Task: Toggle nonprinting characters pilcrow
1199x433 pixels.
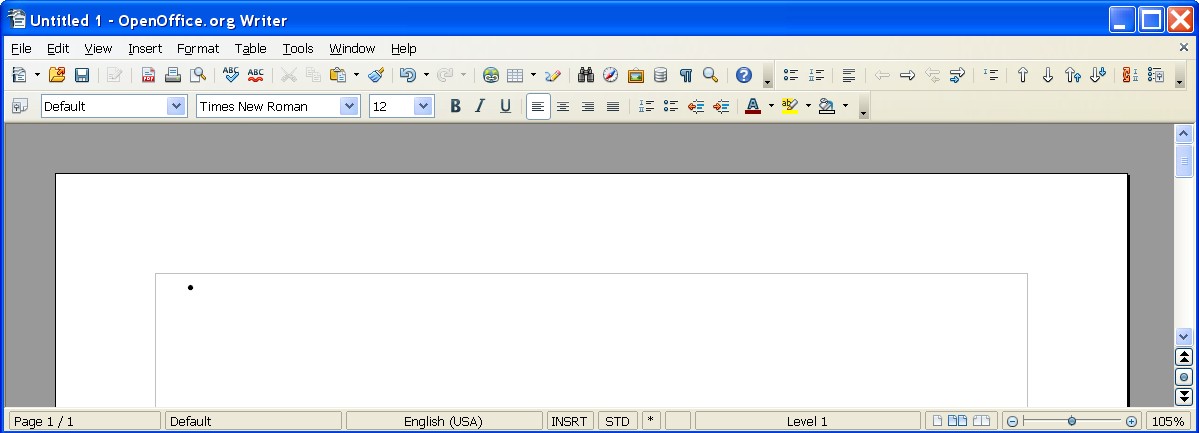Action: click(x=686, y=75)
